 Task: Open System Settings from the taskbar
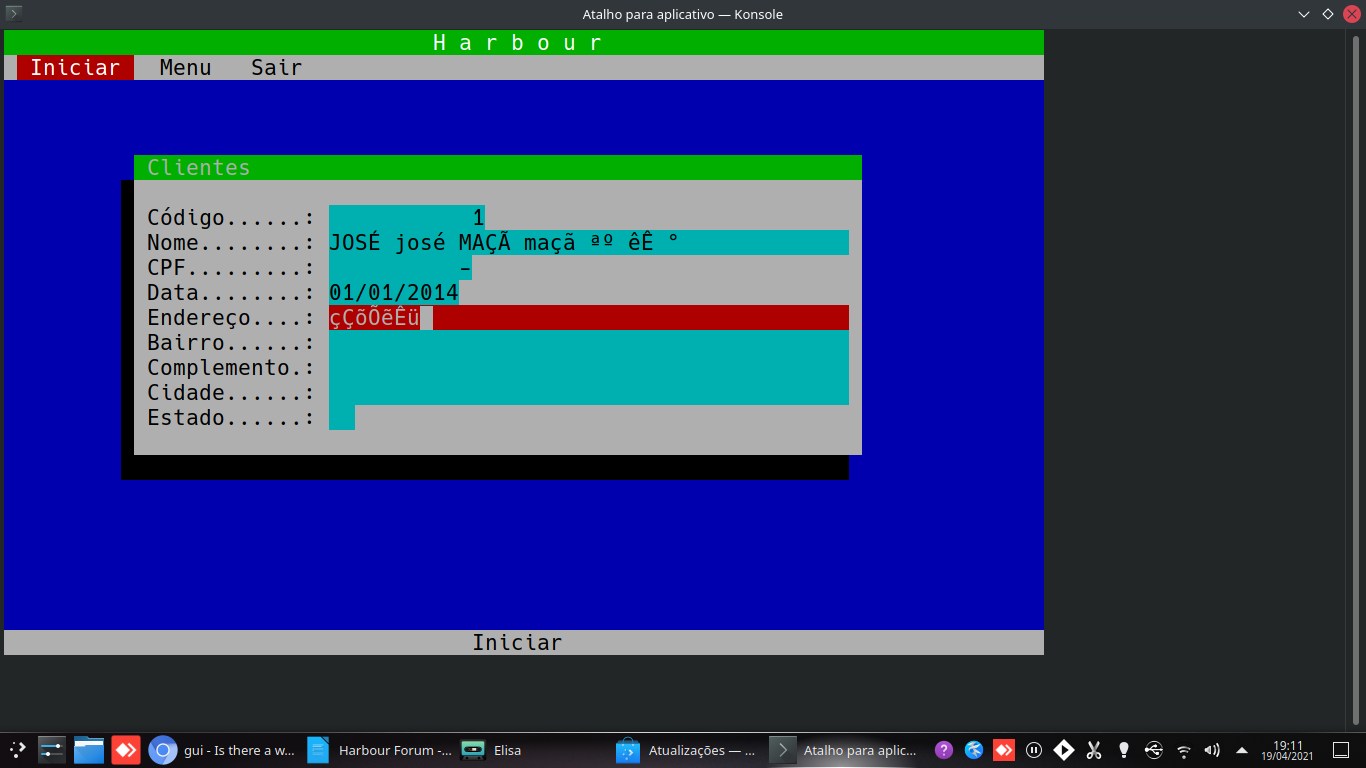point(52,750)
